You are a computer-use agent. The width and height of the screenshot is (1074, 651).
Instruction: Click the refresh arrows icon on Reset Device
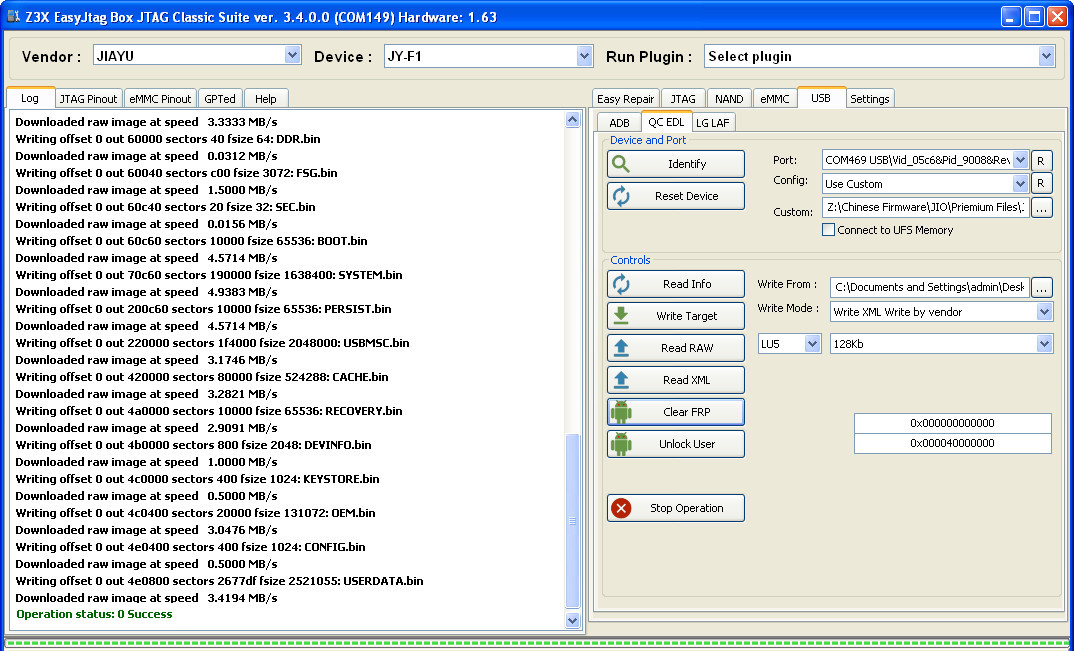point(621,196)
